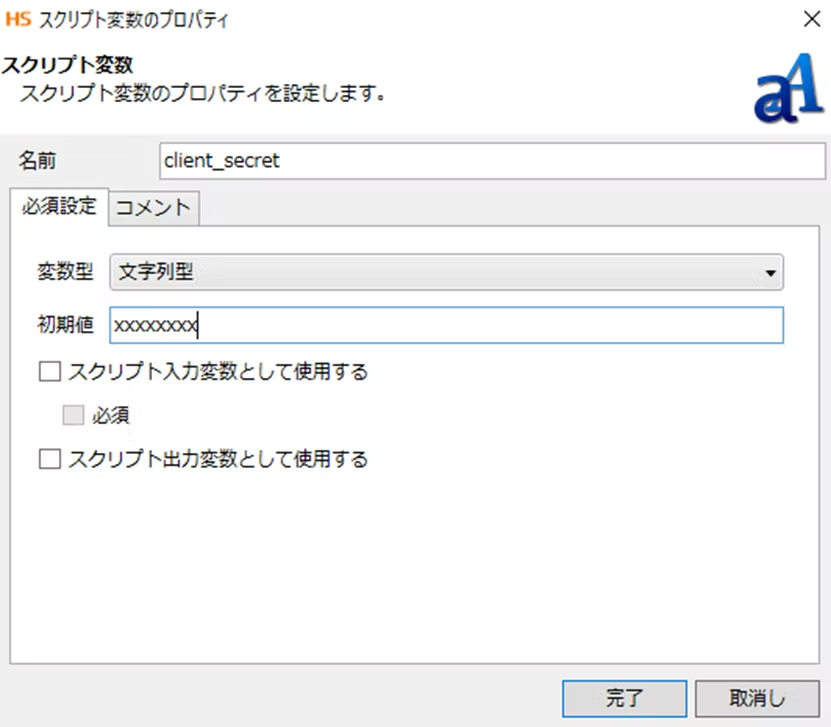Image resolution: width=831 pixels, height=727 pixels.
Task: Cancel with the 取消し button
Action: click(757, 697)
